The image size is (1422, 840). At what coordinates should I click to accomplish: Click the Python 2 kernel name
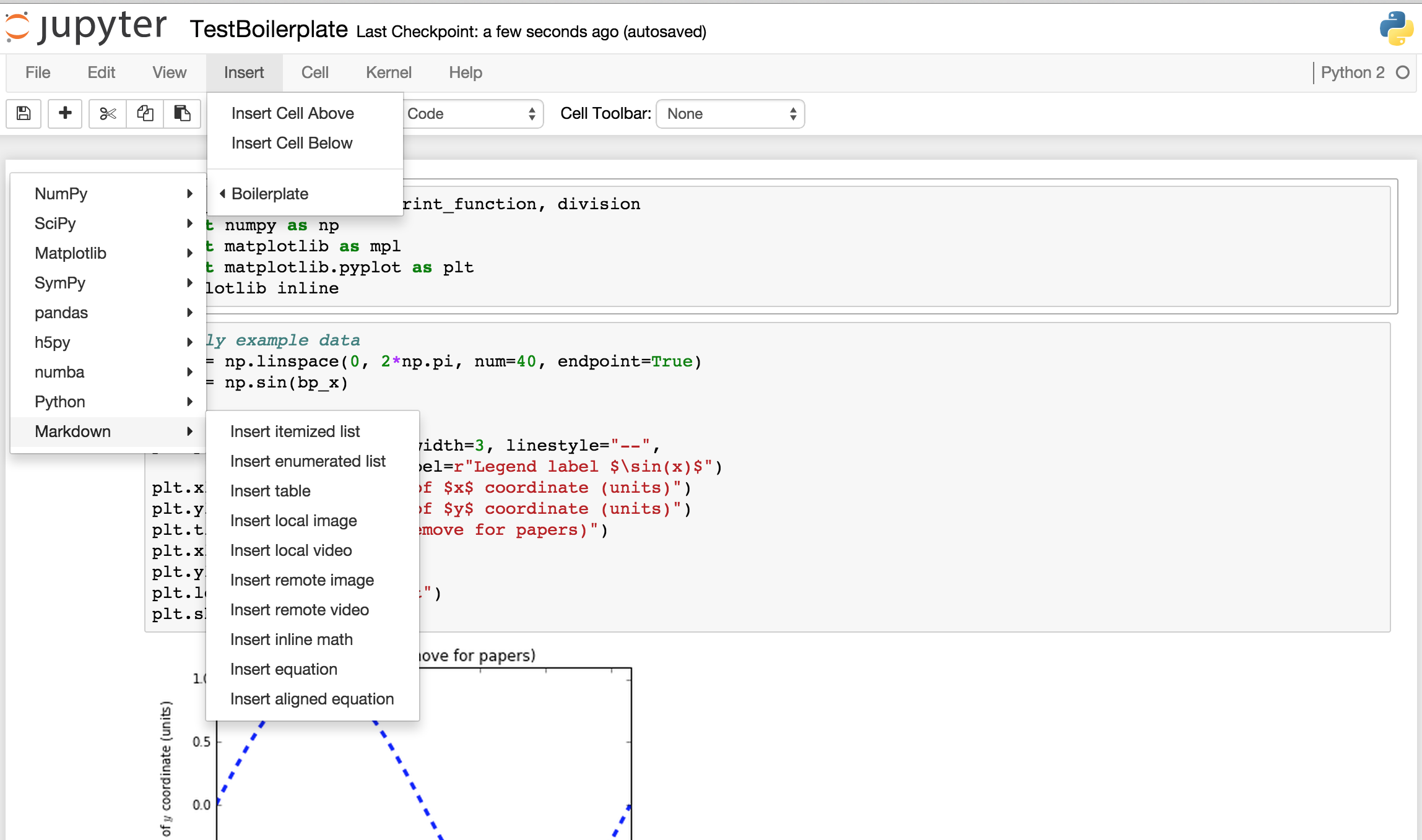(x=1353, y=72)
